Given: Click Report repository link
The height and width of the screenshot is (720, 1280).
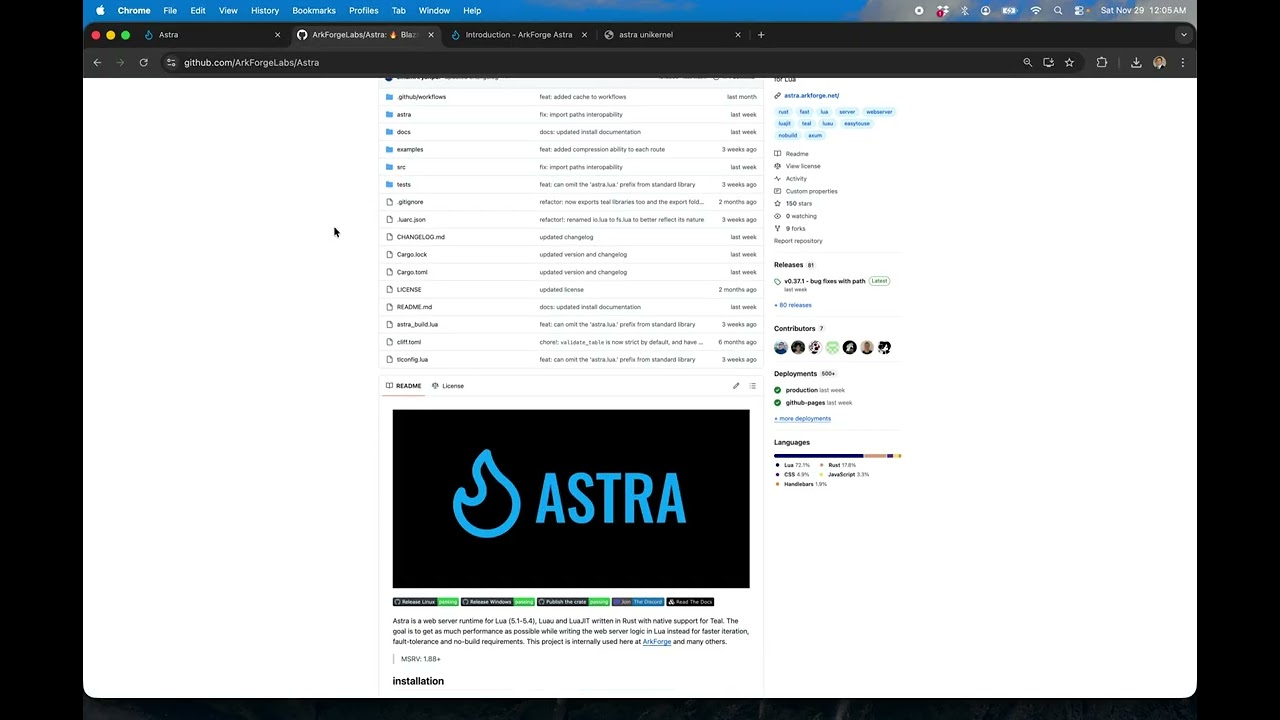Looking at the screenshot, I should pyautogui.click(x=798, y=241).
